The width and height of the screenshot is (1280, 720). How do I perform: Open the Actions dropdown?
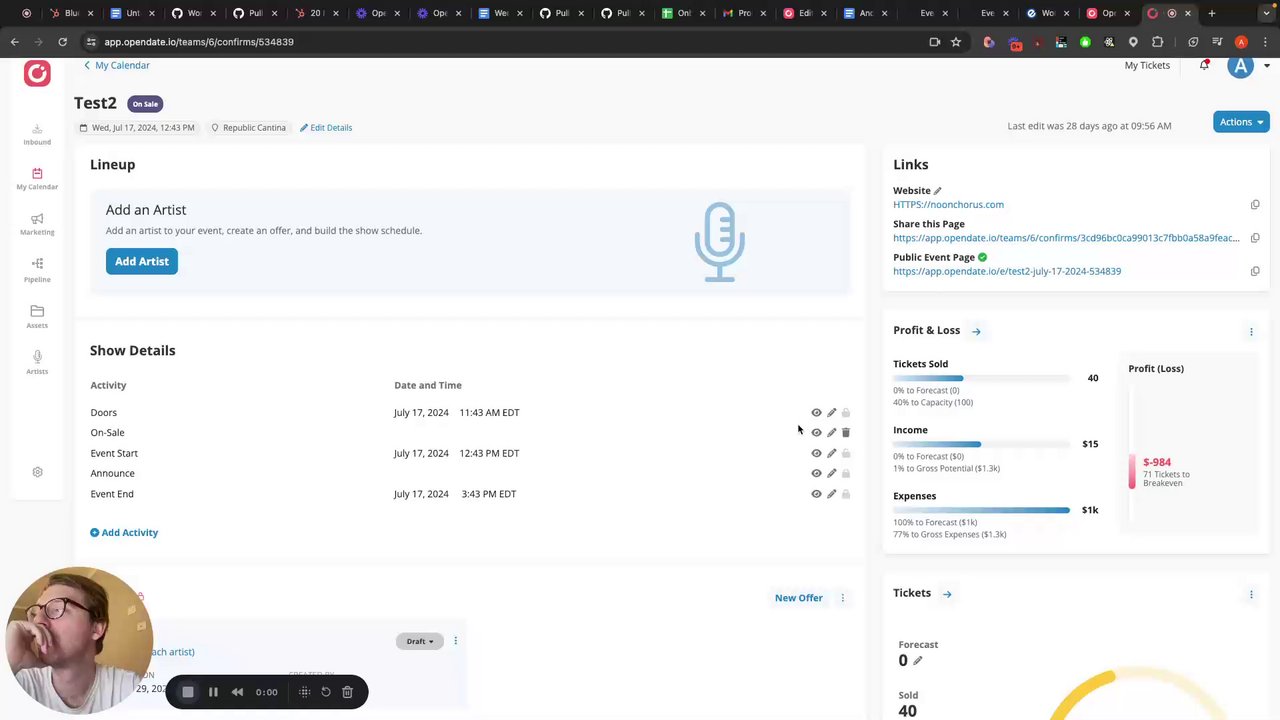pyautogui.click(x=1241, y=122)
